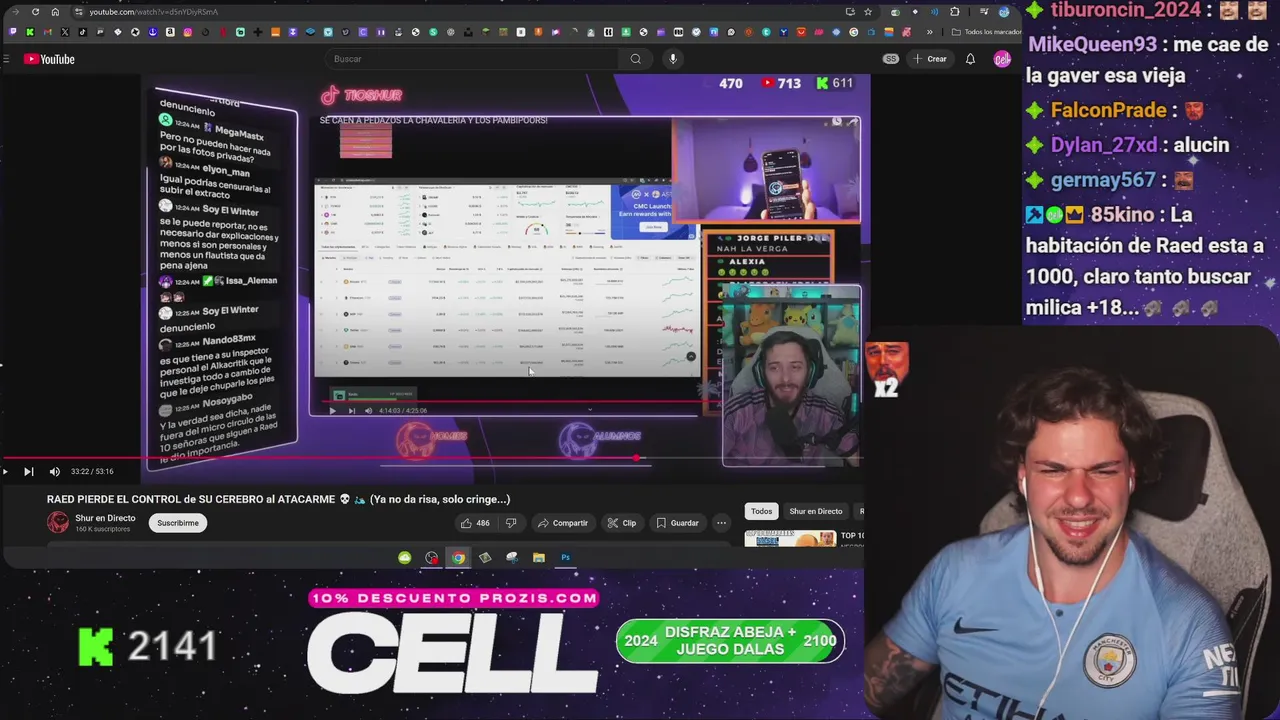Open the YouTube account avatar menu

coord(1002,59)
